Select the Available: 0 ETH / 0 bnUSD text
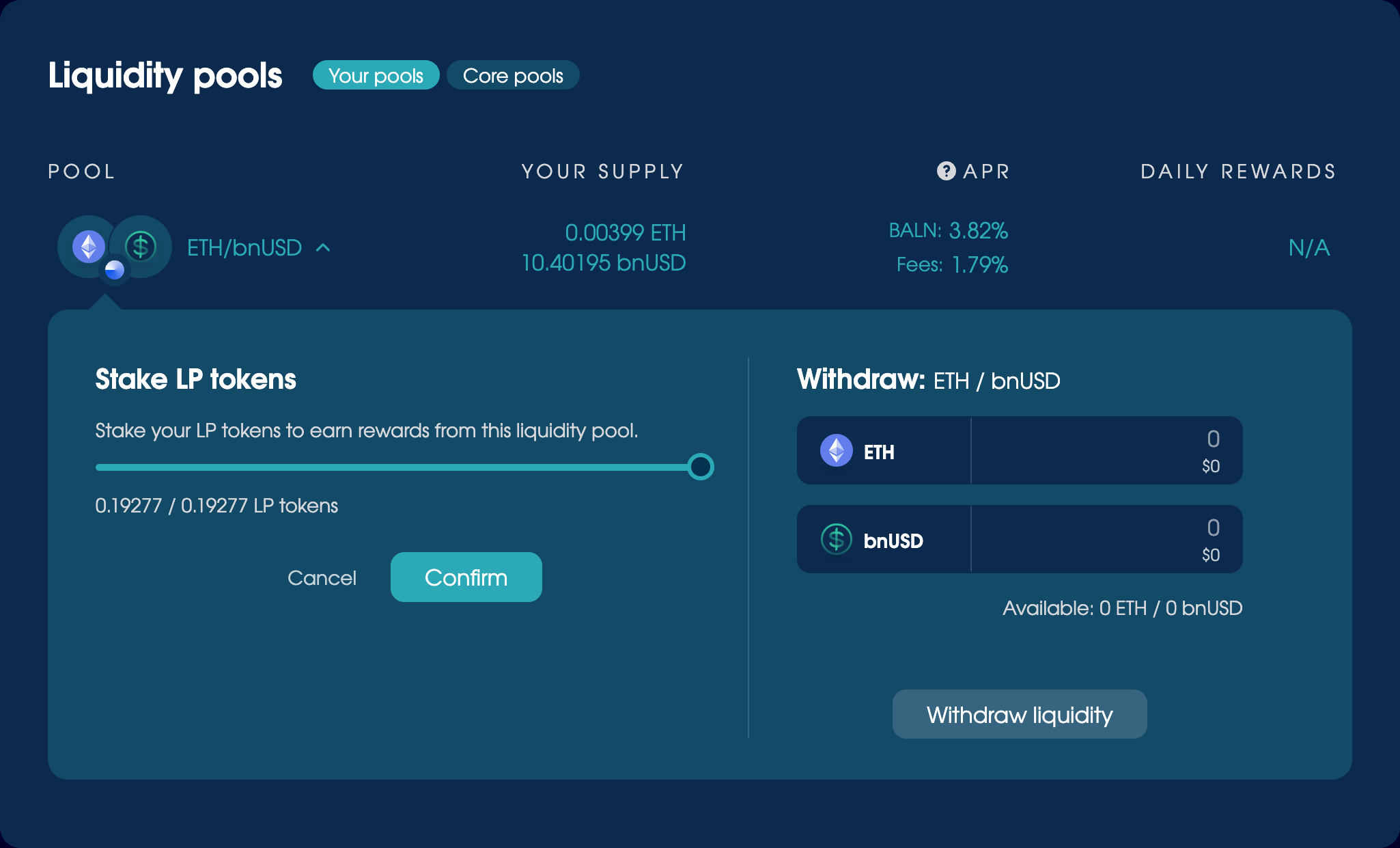 pyautogui.click(x=1122, y=608)
